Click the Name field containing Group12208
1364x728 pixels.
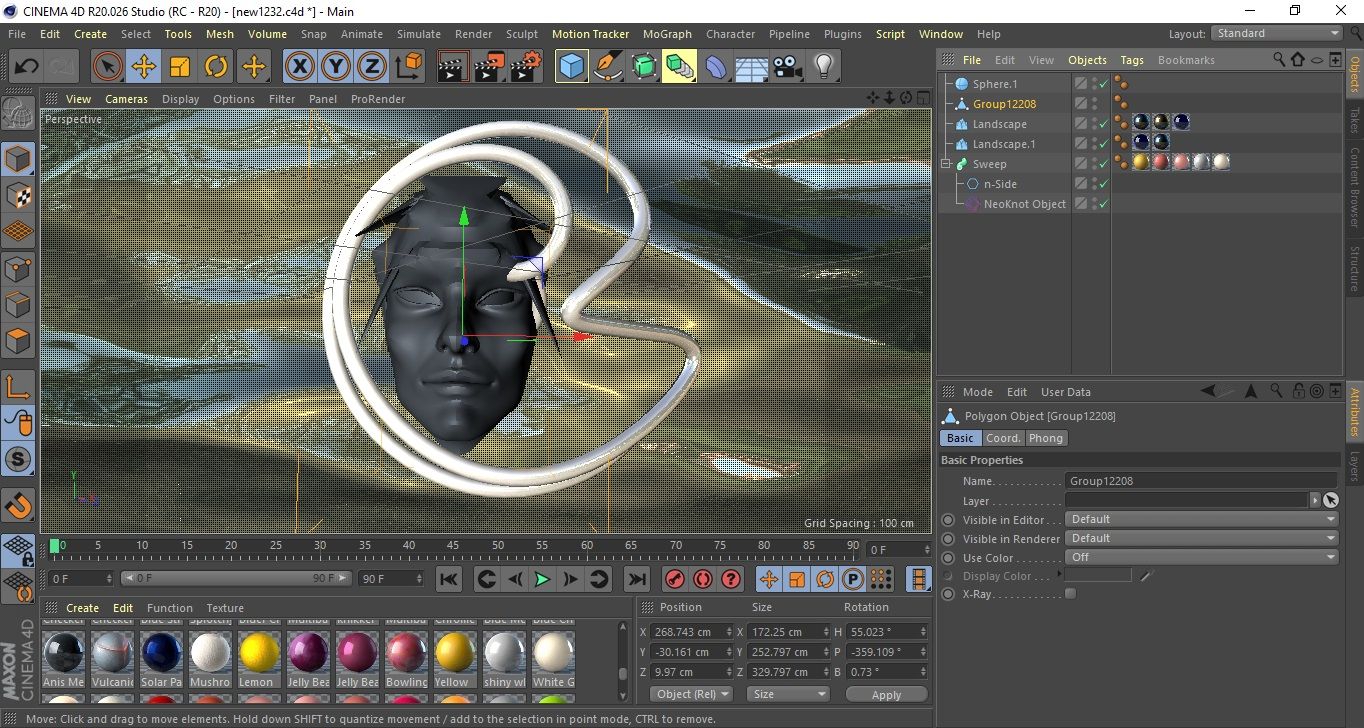click(1201, 481)
